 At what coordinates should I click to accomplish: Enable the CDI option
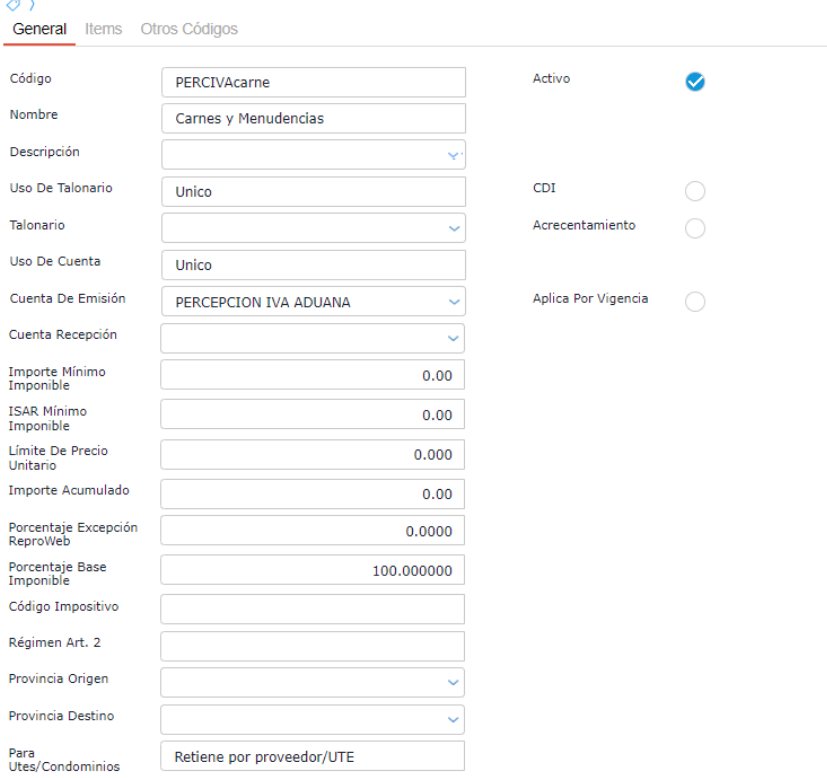[695, 191]
